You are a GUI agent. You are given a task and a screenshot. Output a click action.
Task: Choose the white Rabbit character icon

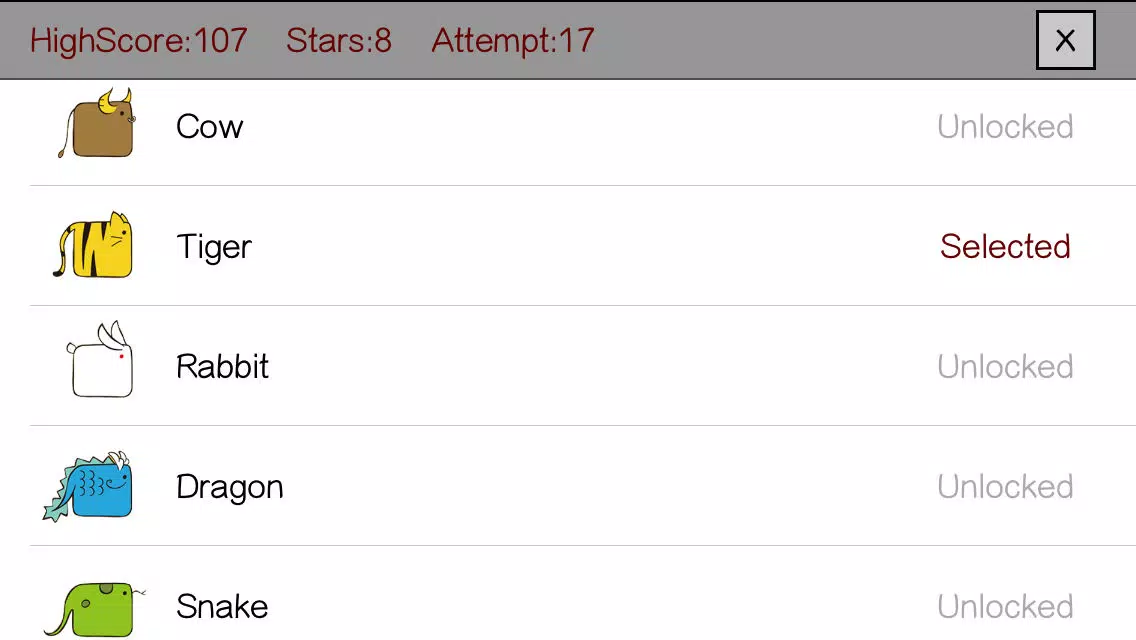pos(100,360)
